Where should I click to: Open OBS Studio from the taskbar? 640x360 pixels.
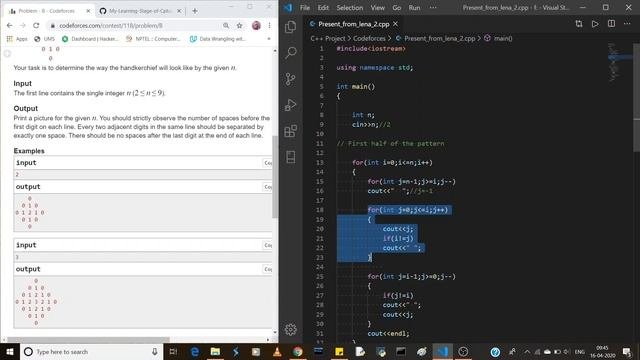coord(463,351)
